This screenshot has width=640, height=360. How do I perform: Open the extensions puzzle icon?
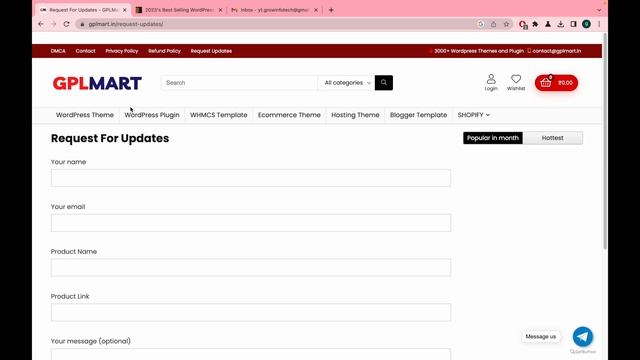pyautogui.click(x=535, y=24)
